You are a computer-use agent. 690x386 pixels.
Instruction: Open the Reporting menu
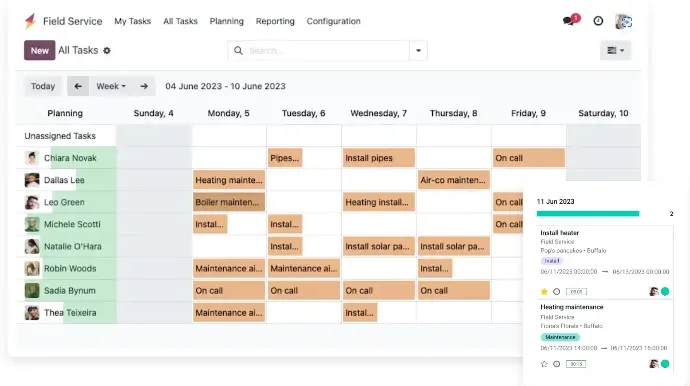[275, 21]
